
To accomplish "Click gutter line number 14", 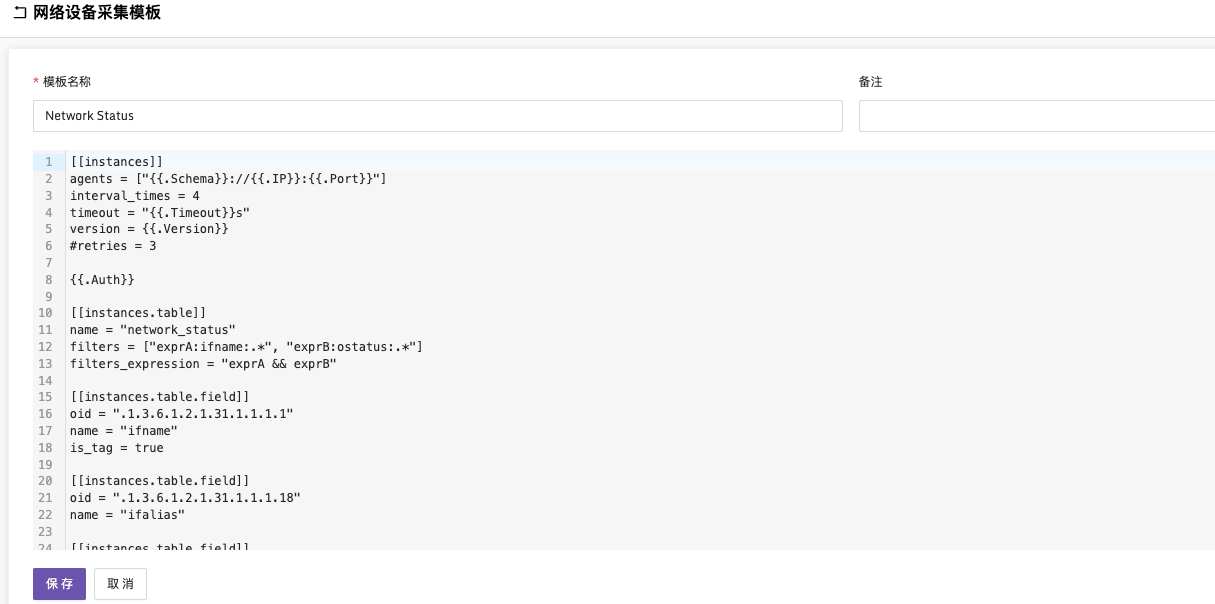I will point(45,381).
